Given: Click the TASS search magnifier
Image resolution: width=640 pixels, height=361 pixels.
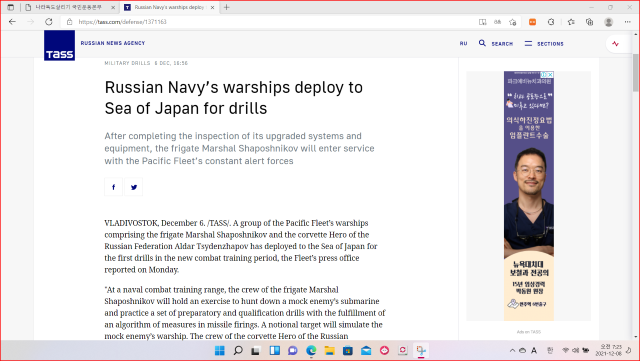Looking at the screenshot, I should pos(482,43).
